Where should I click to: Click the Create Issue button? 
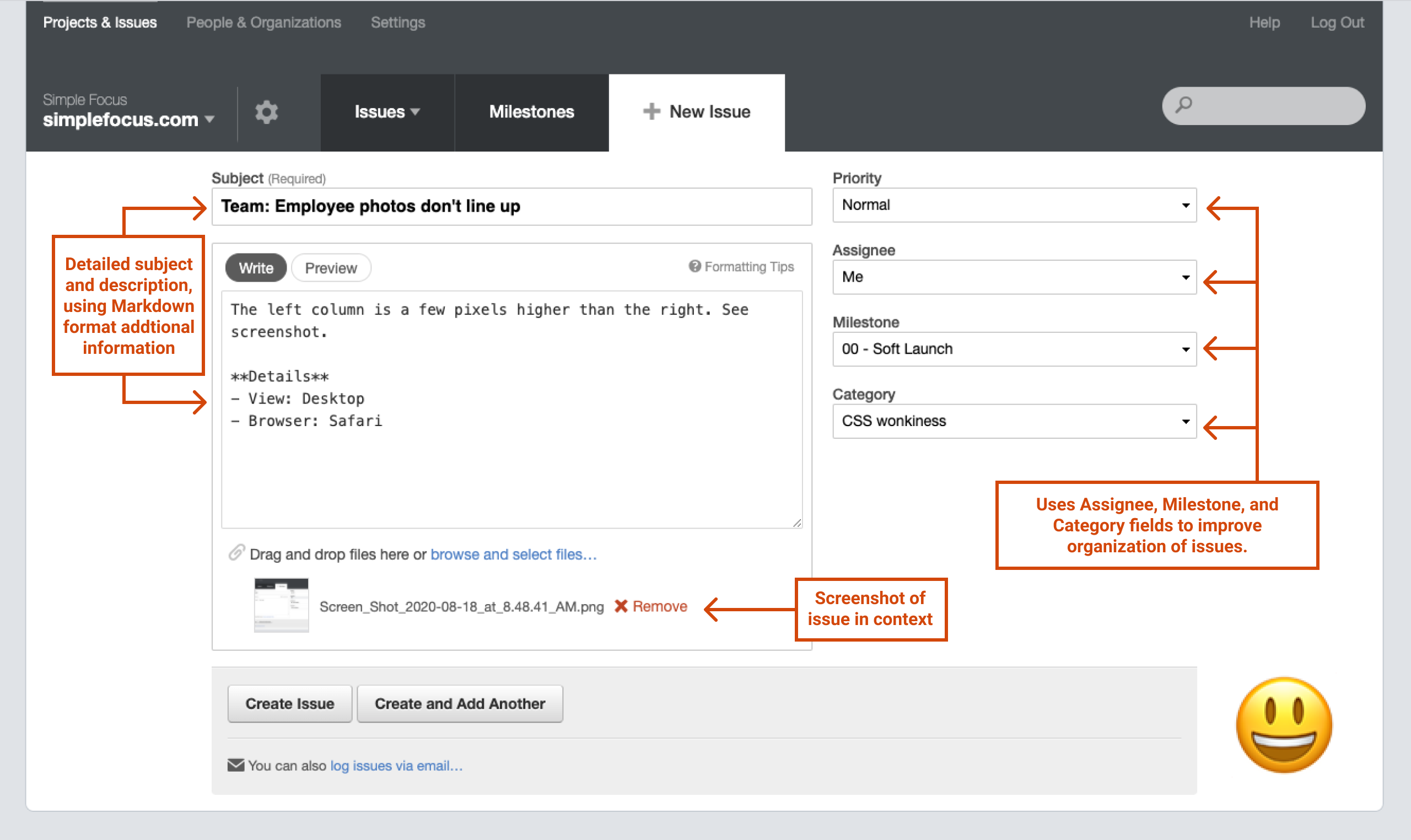289,704
